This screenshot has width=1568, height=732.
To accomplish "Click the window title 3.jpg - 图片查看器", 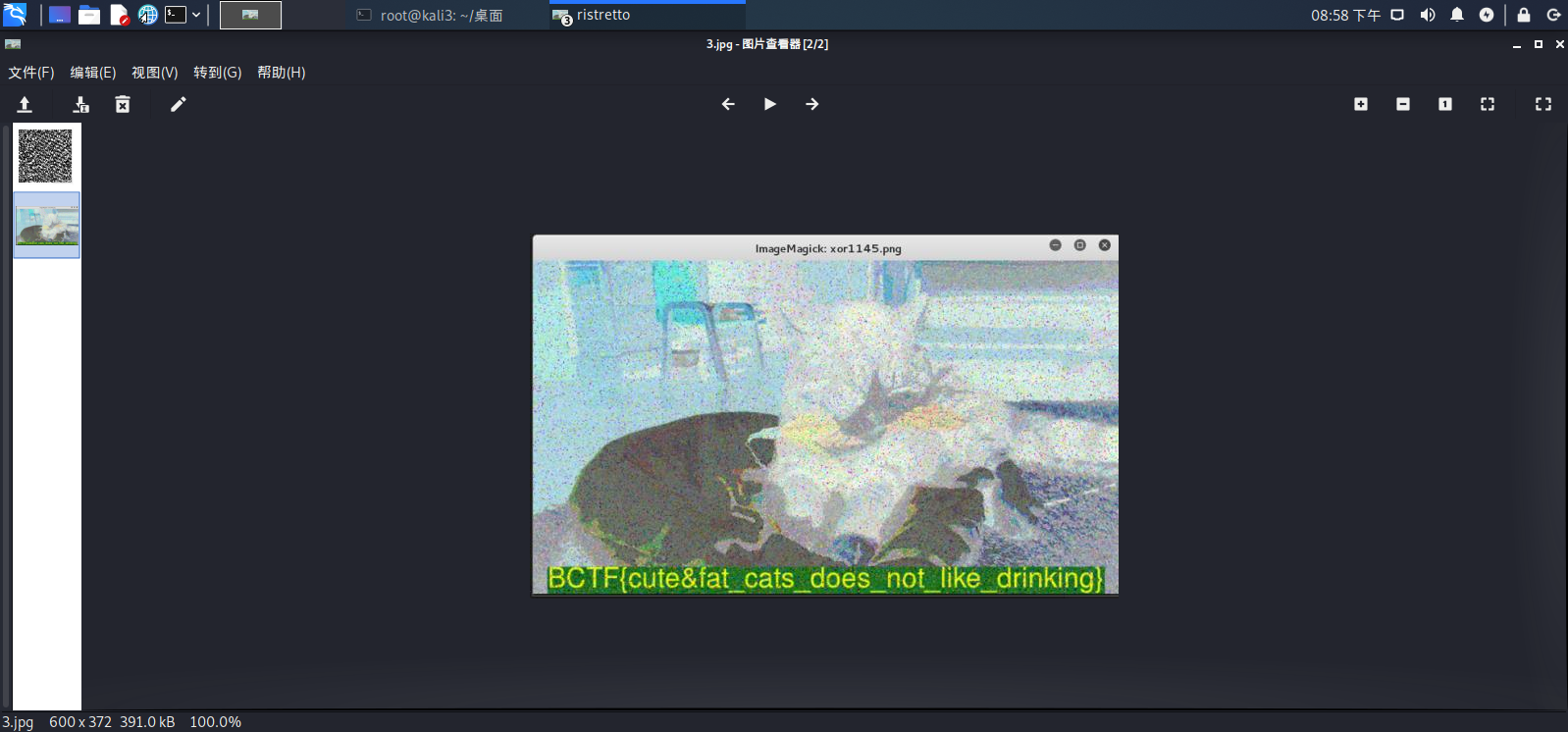I will tap(767, 44).
